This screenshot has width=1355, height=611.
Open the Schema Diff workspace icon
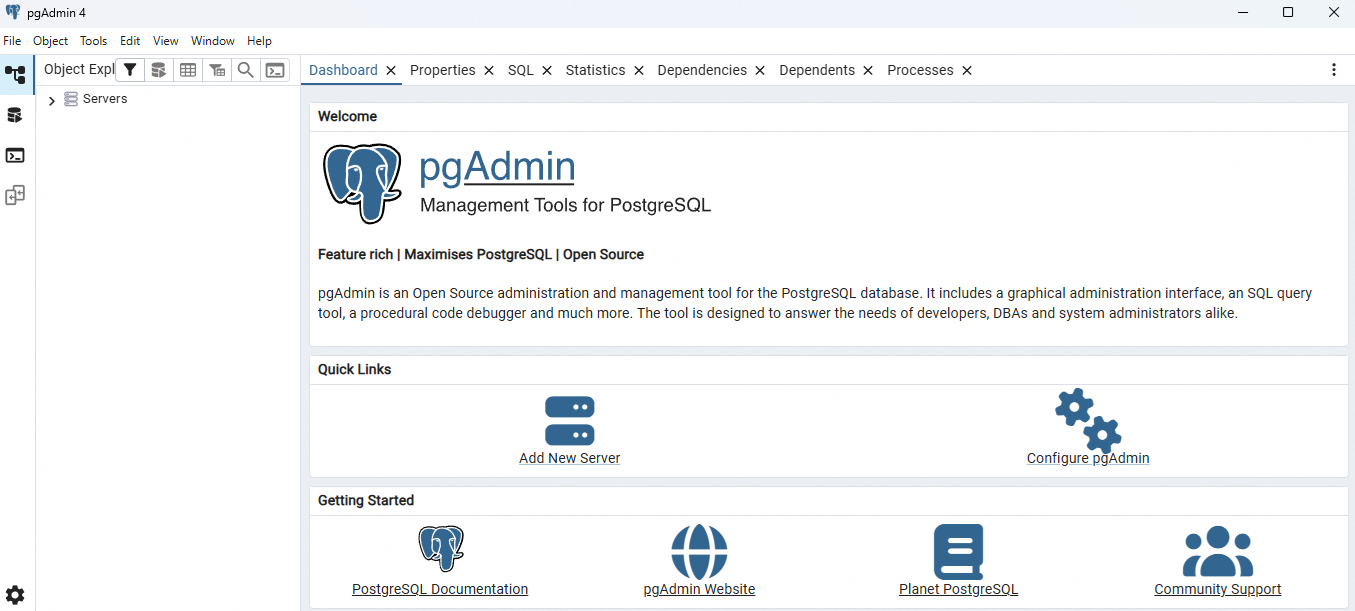point(15,195)
